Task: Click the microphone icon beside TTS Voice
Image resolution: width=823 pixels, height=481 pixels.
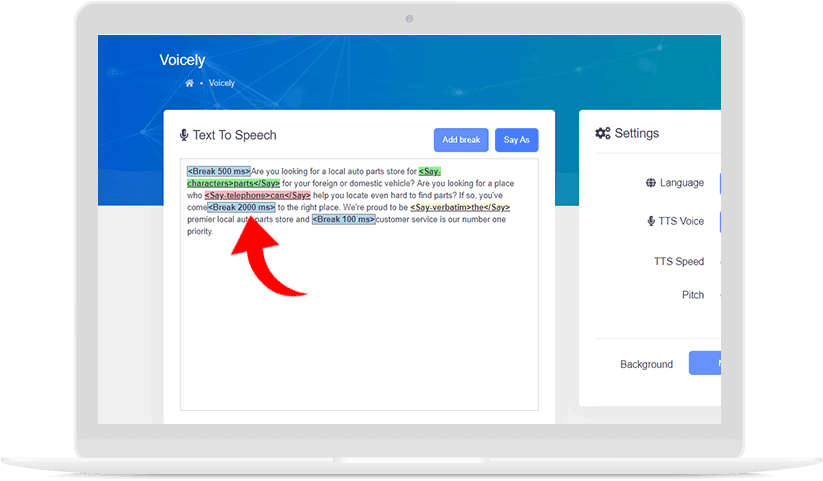Action: pos(651,221)
